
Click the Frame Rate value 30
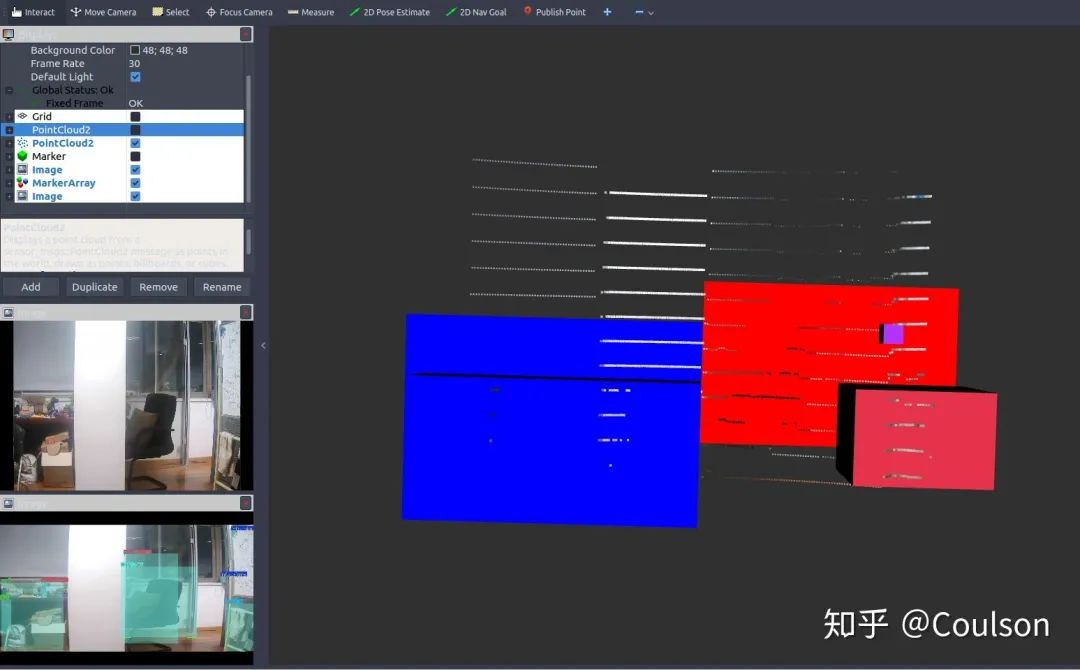[x=134, y=63]
